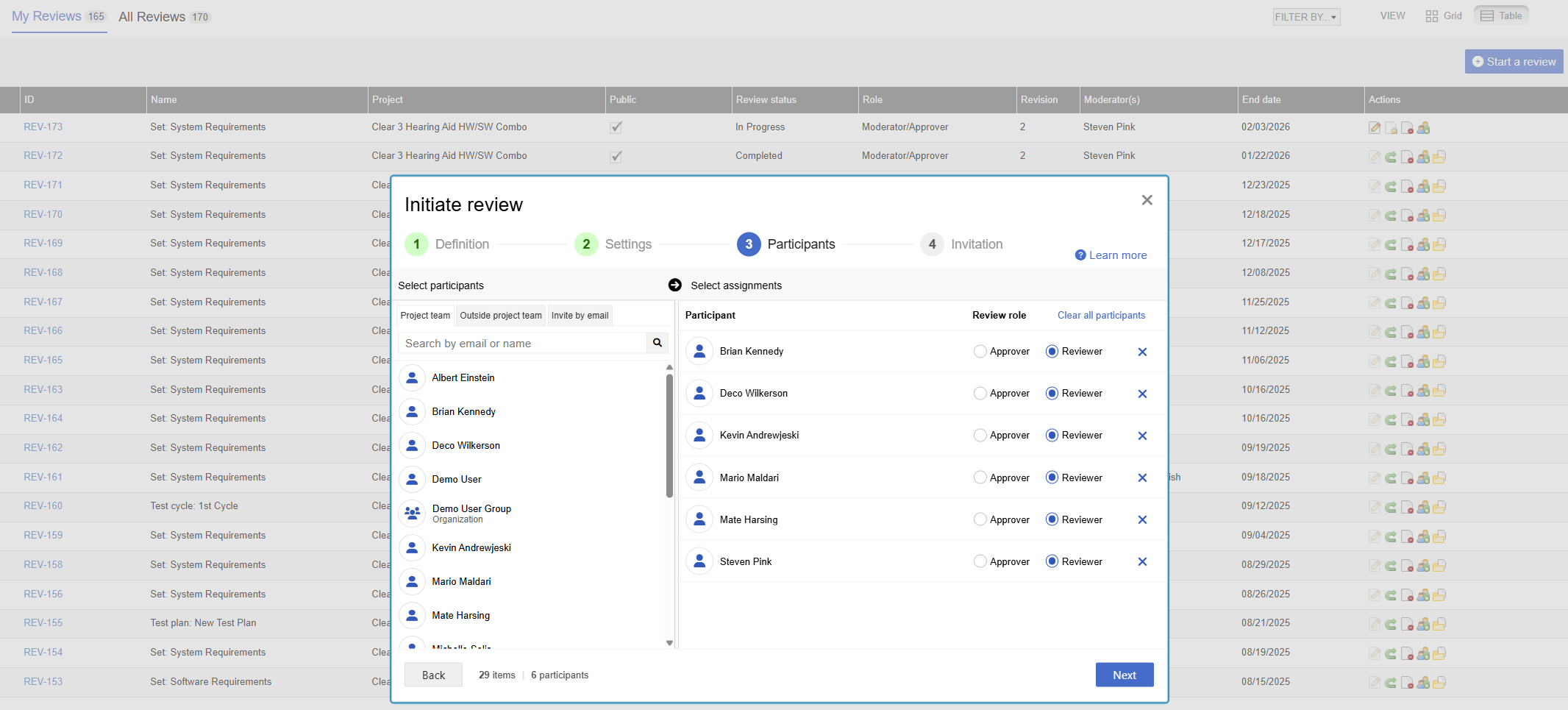Click the Demo User Group organization icon
The height and width of the screenshot is (710, 1568).
[412, 513]
